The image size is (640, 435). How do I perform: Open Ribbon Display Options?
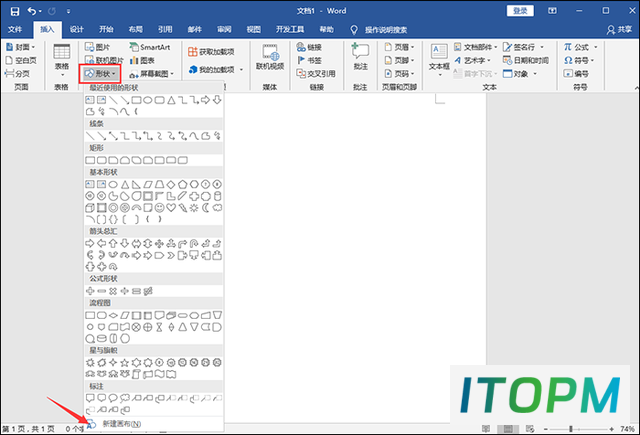pyautogui.click(x=552, y=11)
